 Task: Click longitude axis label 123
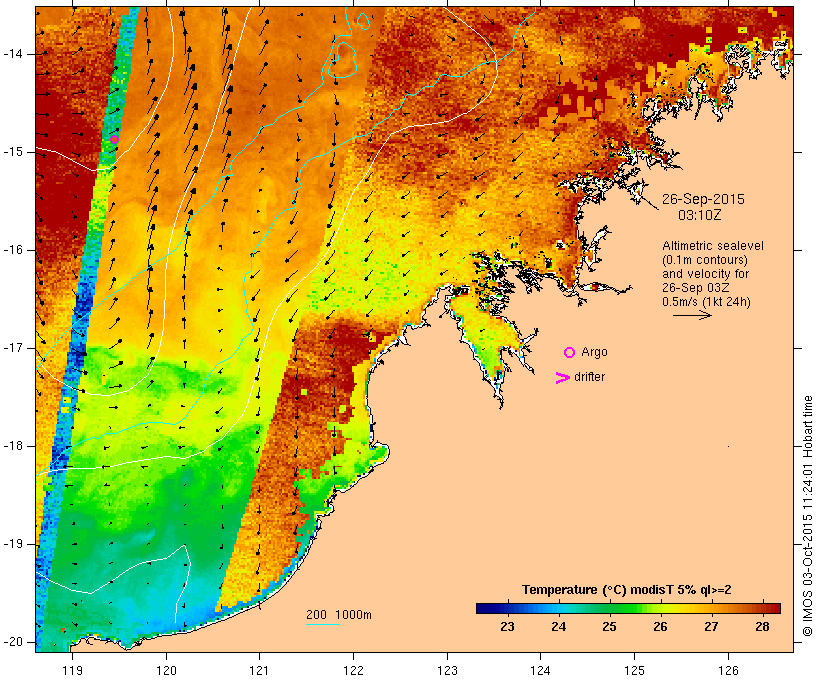click(447, 670)
